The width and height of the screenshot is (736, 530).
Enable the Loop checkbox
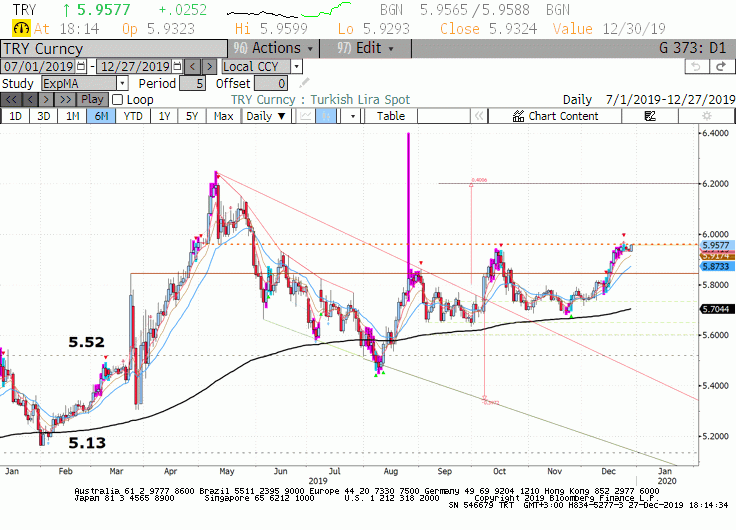click(117, 100)
